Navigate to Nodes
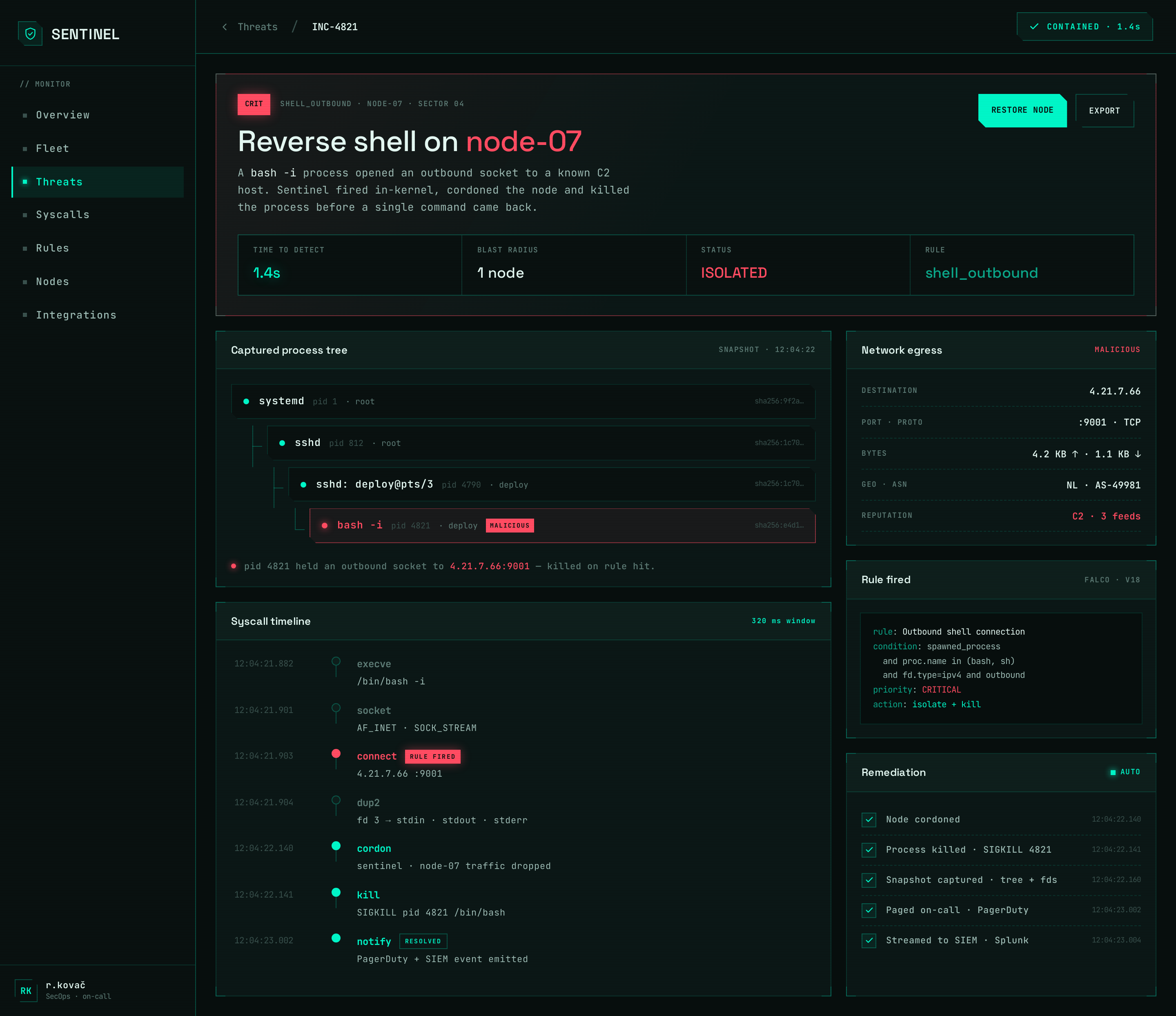This screenshot has width=1176, height=1016. (98, 281)
